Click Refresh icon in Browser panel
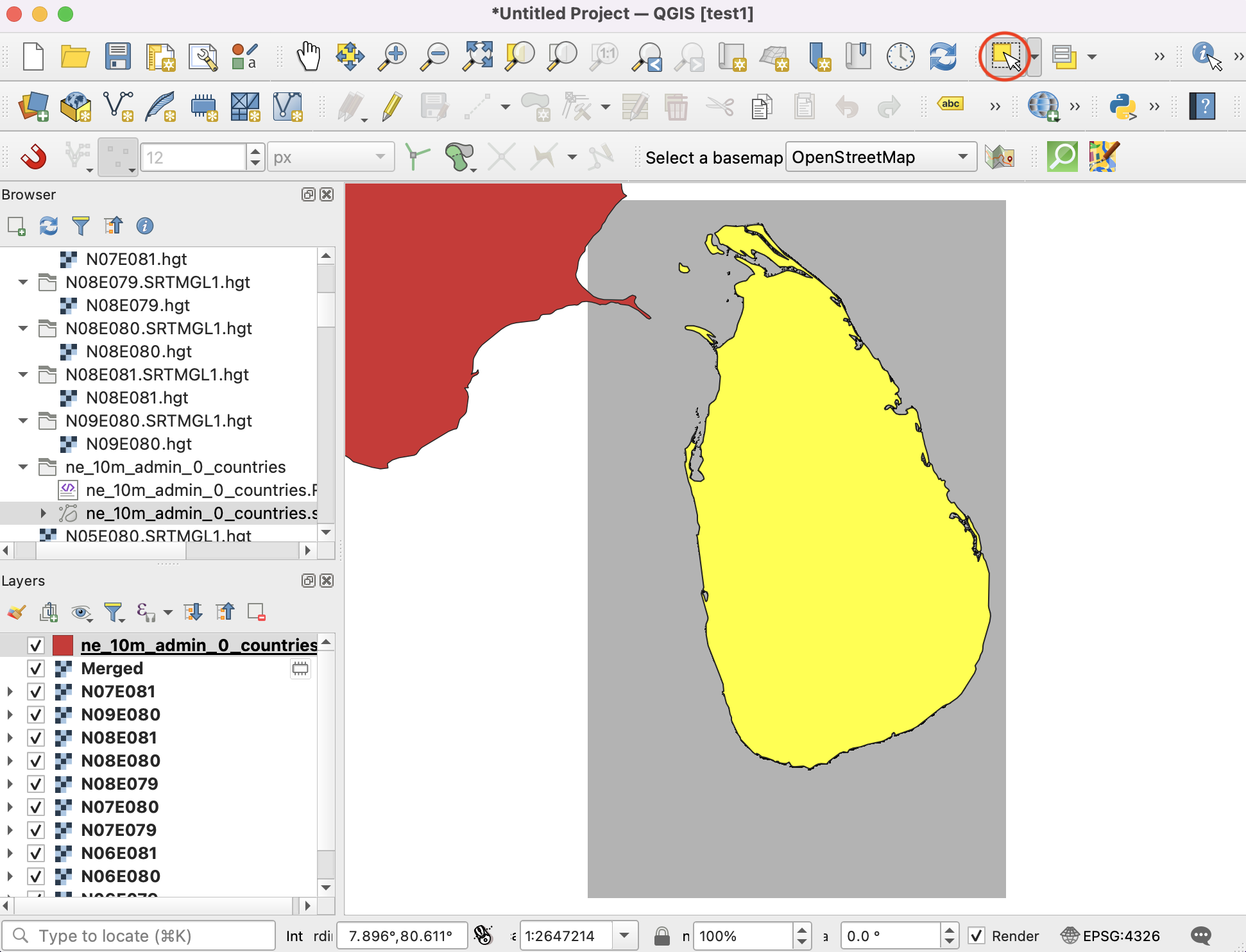 49,226
